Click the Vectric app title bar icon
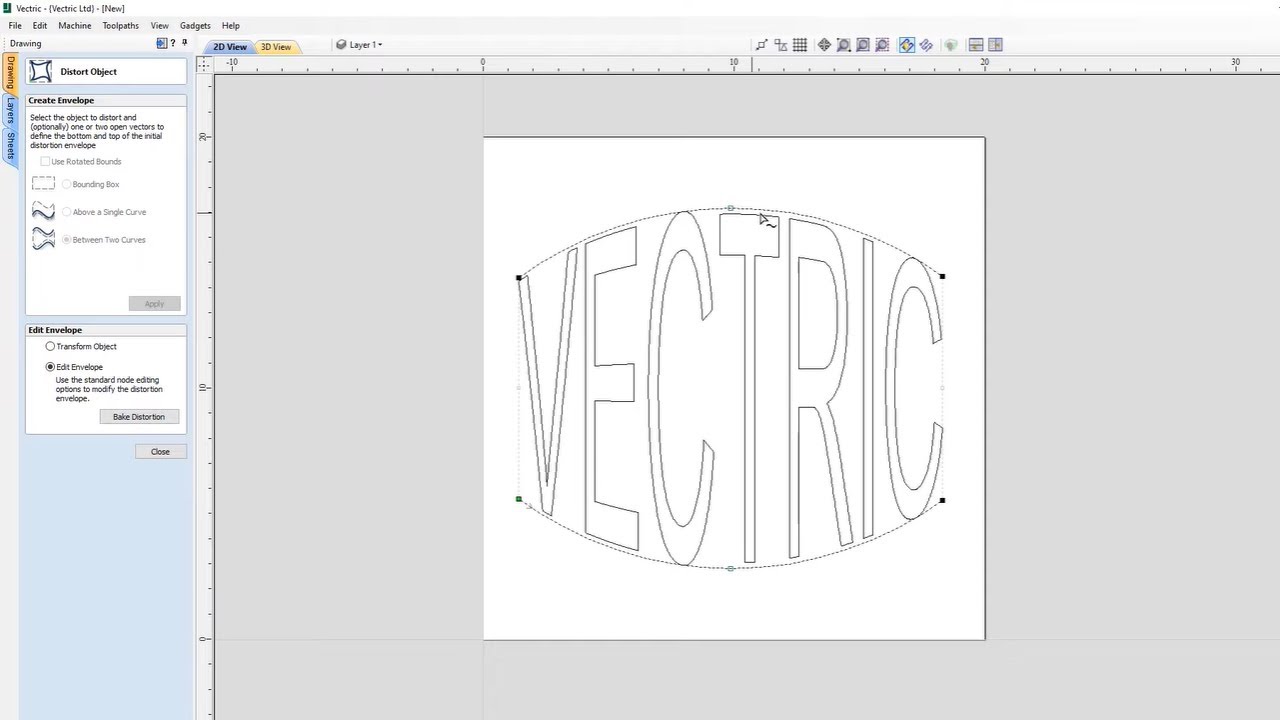Viewport: 1280px width, 720px height. [x=7, y=8]
